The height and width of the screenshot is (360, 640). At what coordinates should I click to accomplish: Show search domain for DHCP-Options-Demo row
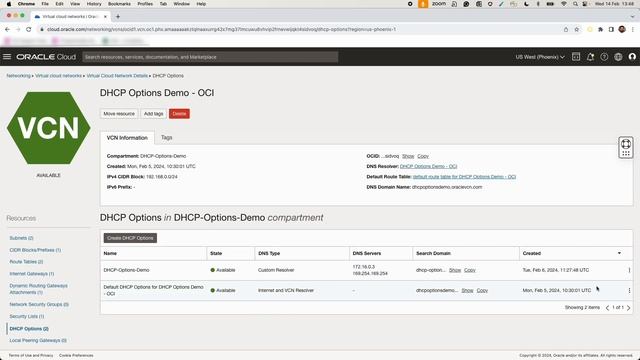(x=455, y=270)
